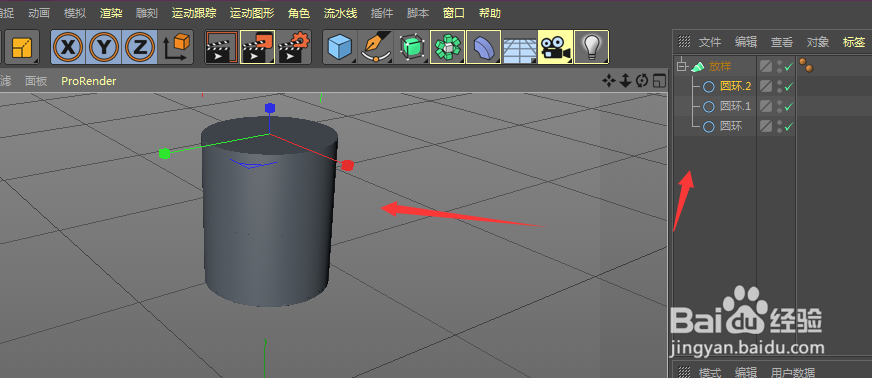Click the Render View clapperboard icon

(x=222, y=47)
